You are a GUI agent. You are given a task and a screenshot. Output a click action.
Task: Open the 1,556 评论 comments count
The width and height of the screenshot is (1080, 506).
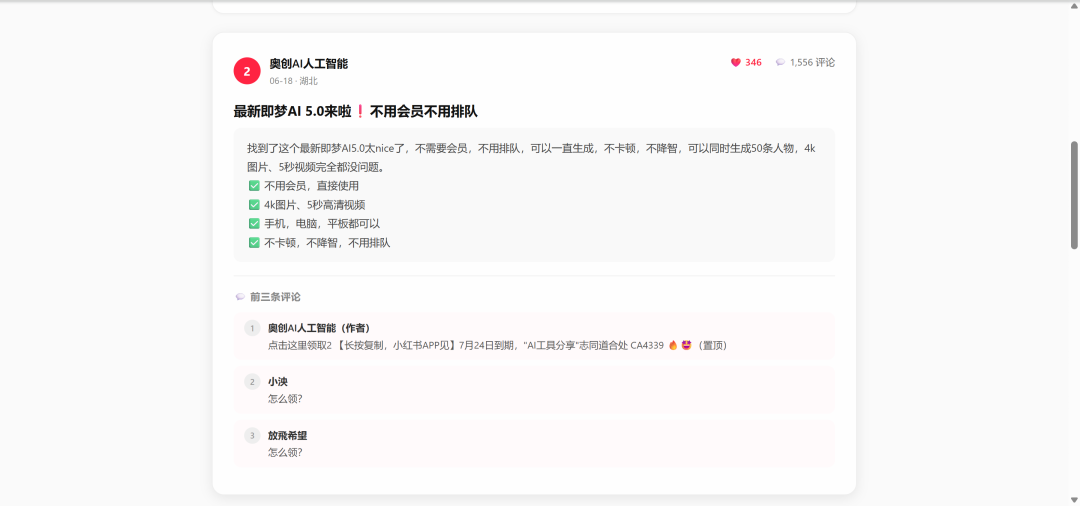(812, 63)
